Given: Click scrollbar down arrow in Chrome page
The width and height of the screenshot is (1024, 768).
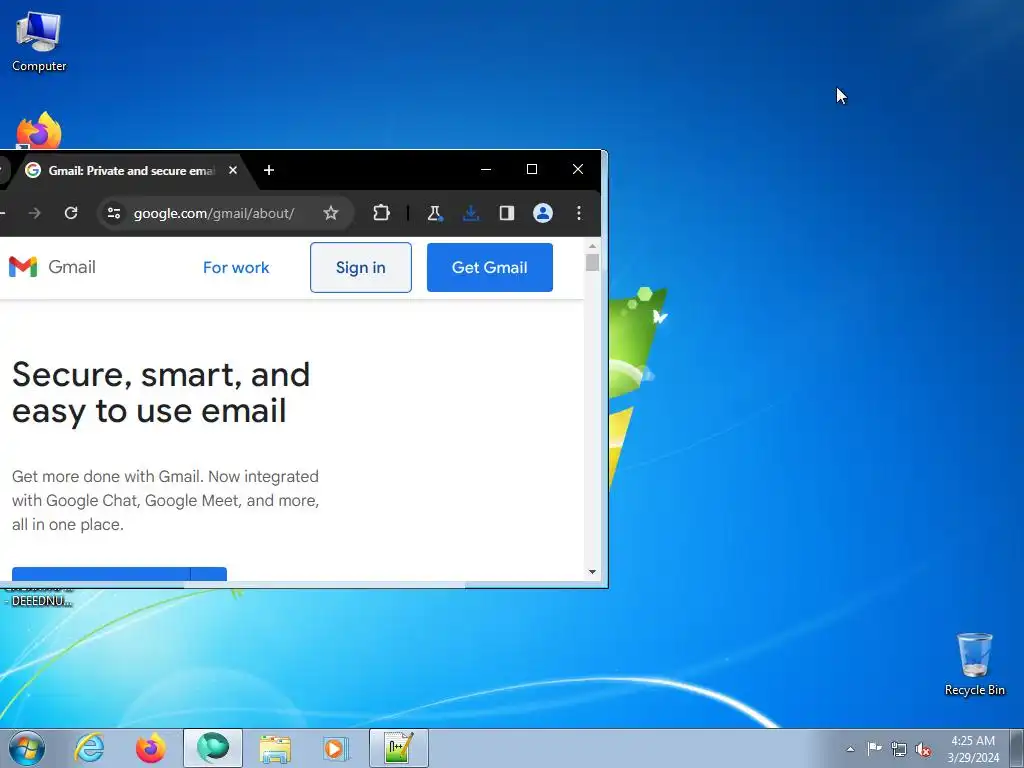Looking at the screenshot, I should (x=592, y=571).
